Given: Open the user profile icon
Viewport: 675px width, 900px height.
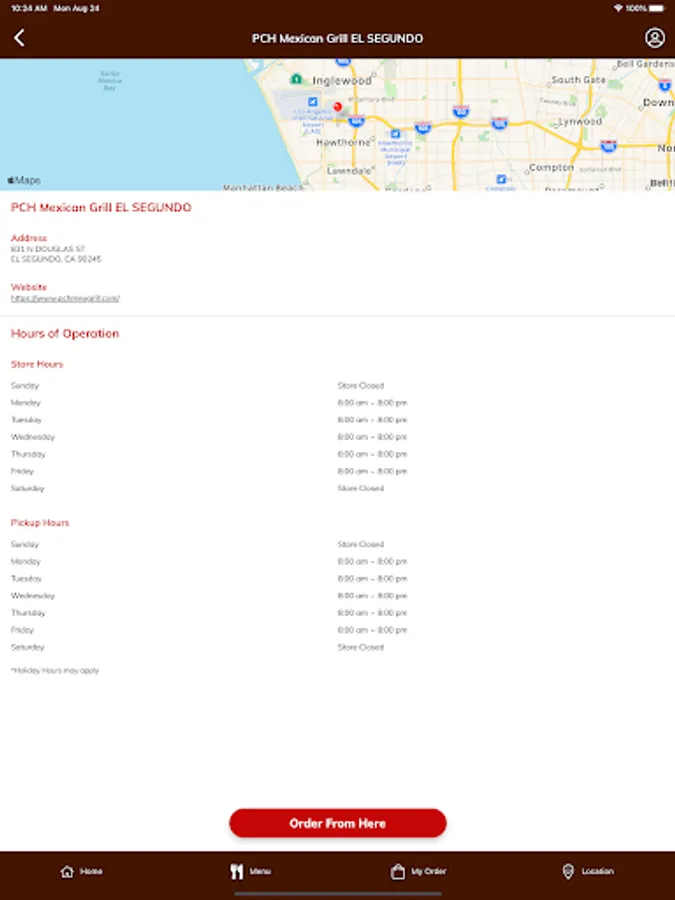Looking at the screenshot, I should [654, 38].
